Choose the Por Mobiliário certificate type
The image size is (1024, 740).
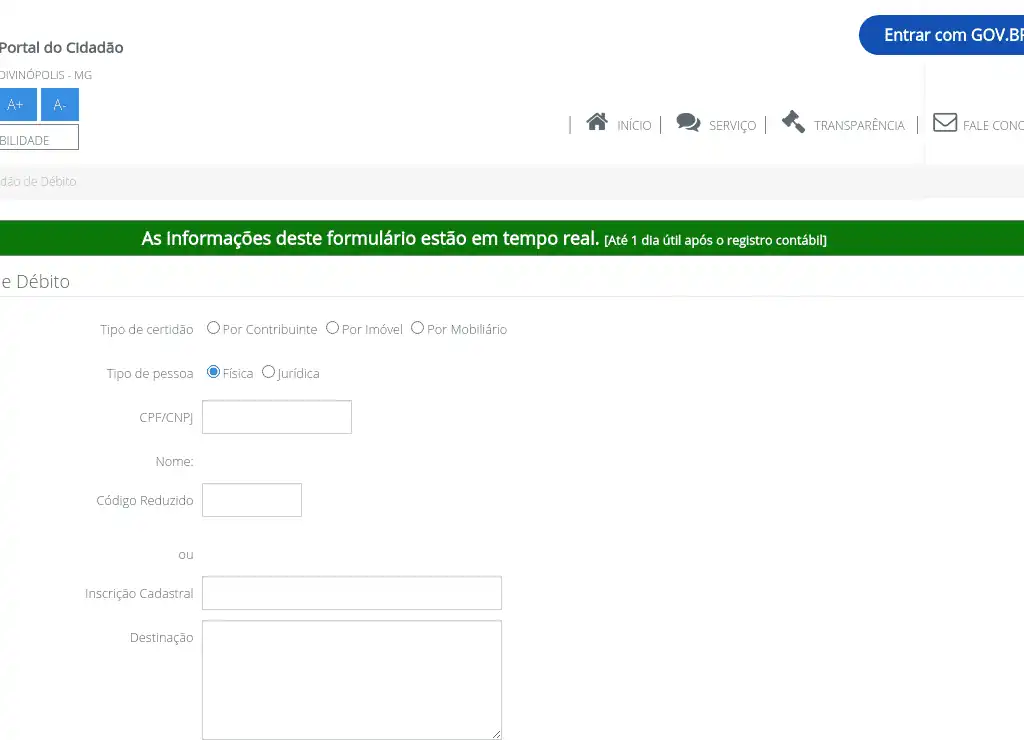pos(418,328)
